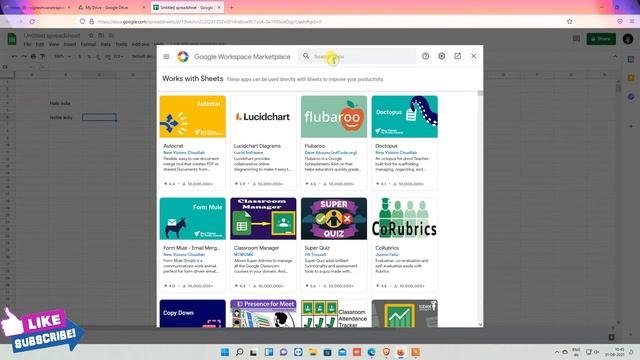This screenshot has width=640, height=360.
Task: Click the Works with Sheets heading
Action: tap(193, 78)
